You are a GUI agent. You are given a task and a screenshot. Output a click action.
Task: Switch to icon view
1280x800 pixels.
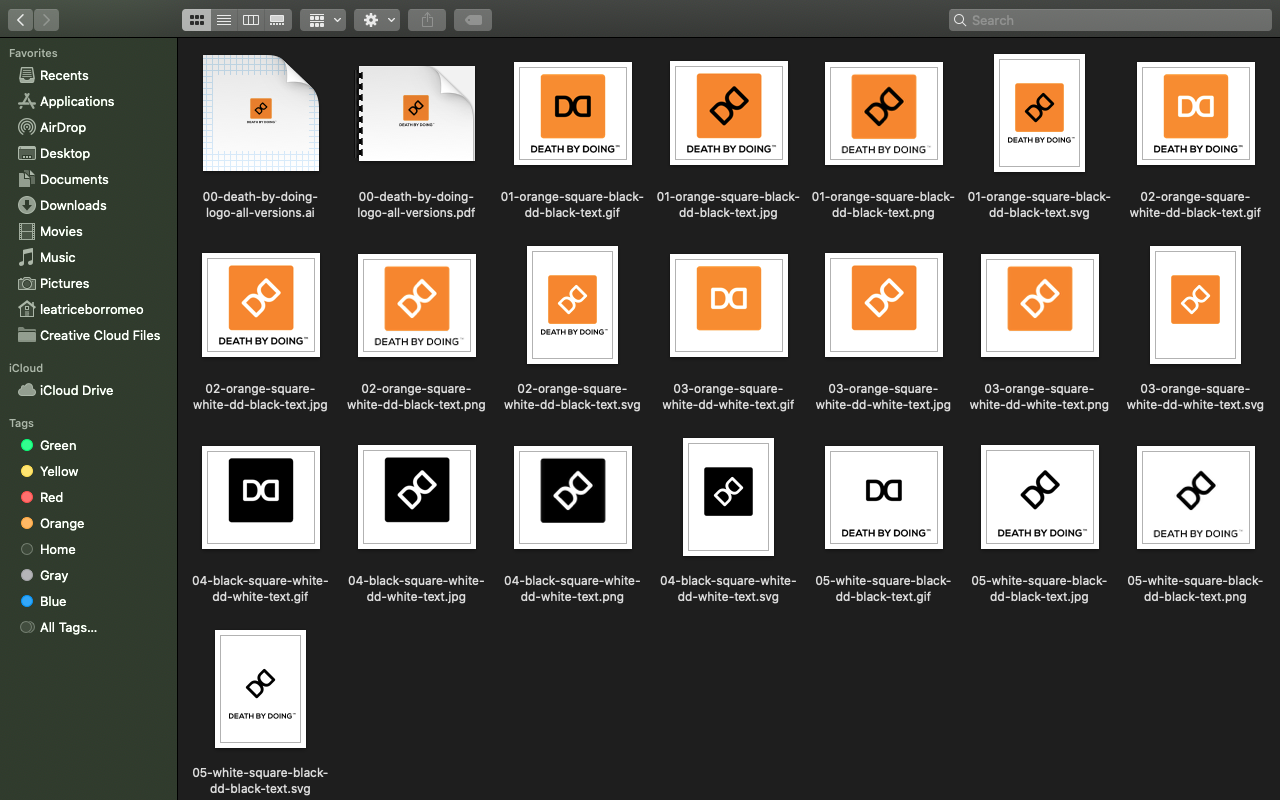pos(197,19)
